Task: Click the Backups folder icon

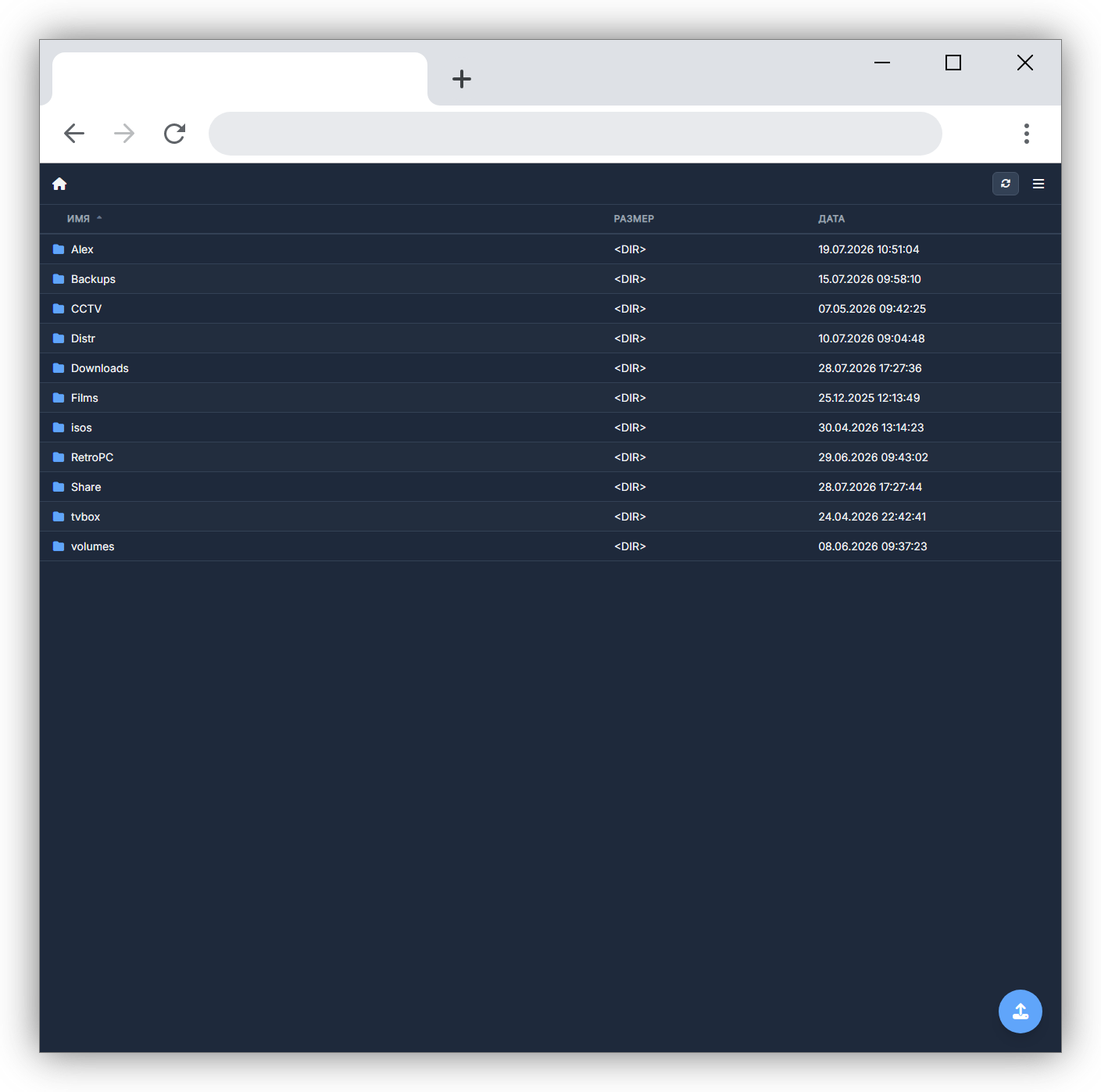Action: point(59,279)
